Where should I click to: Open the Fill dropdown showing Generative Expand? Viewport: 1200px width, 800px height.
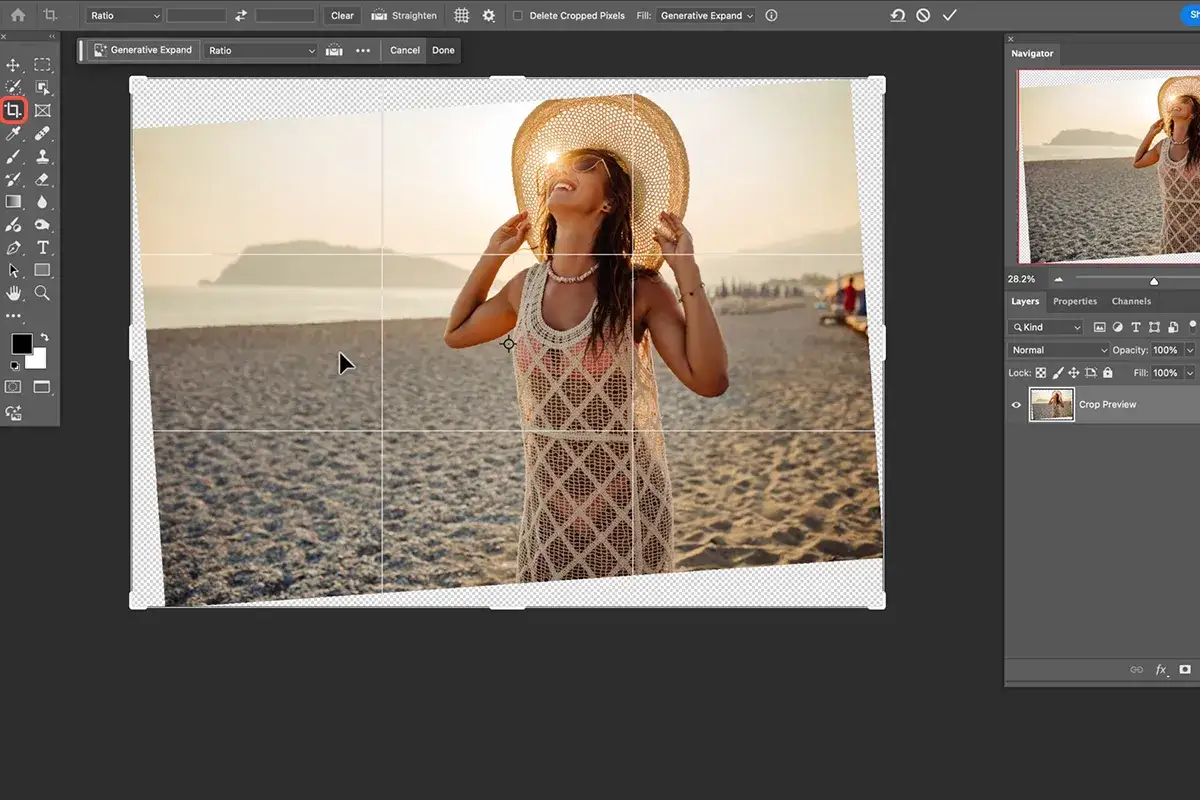(705, 15)
